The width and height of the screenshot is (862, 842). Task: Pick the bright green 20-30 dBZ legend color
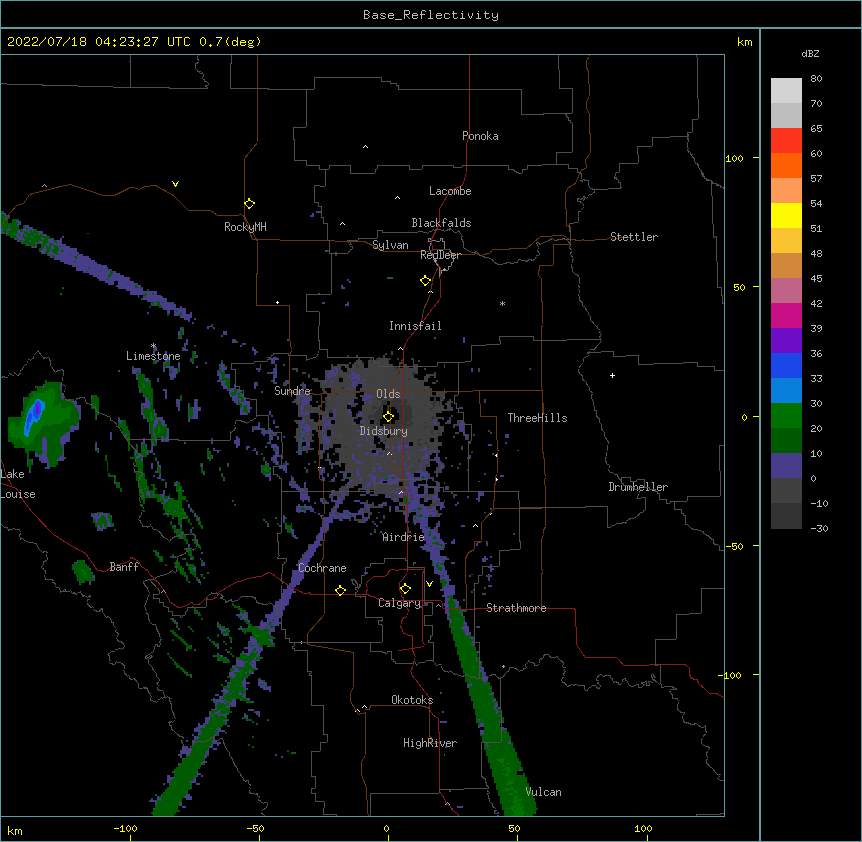(x=786, y=416)
